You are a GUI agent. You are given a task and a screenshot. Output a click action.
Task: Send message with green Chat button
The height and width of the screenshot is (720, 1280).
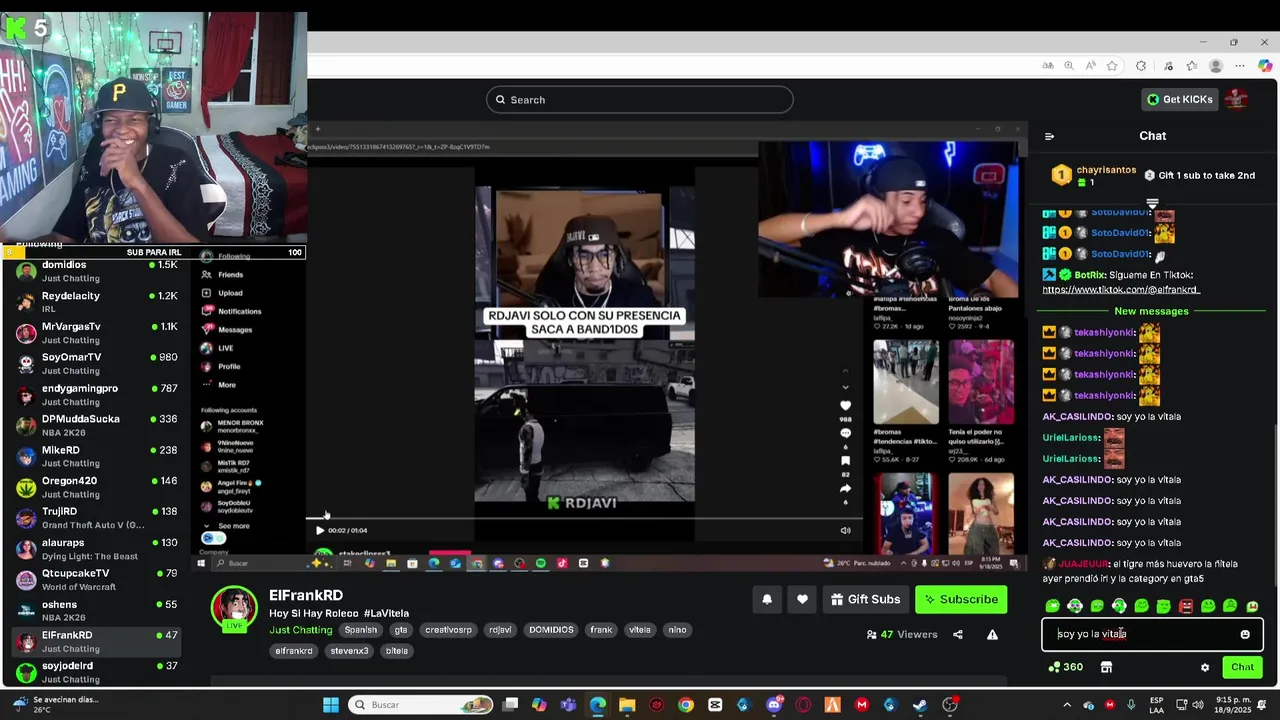coord(1242,667)
